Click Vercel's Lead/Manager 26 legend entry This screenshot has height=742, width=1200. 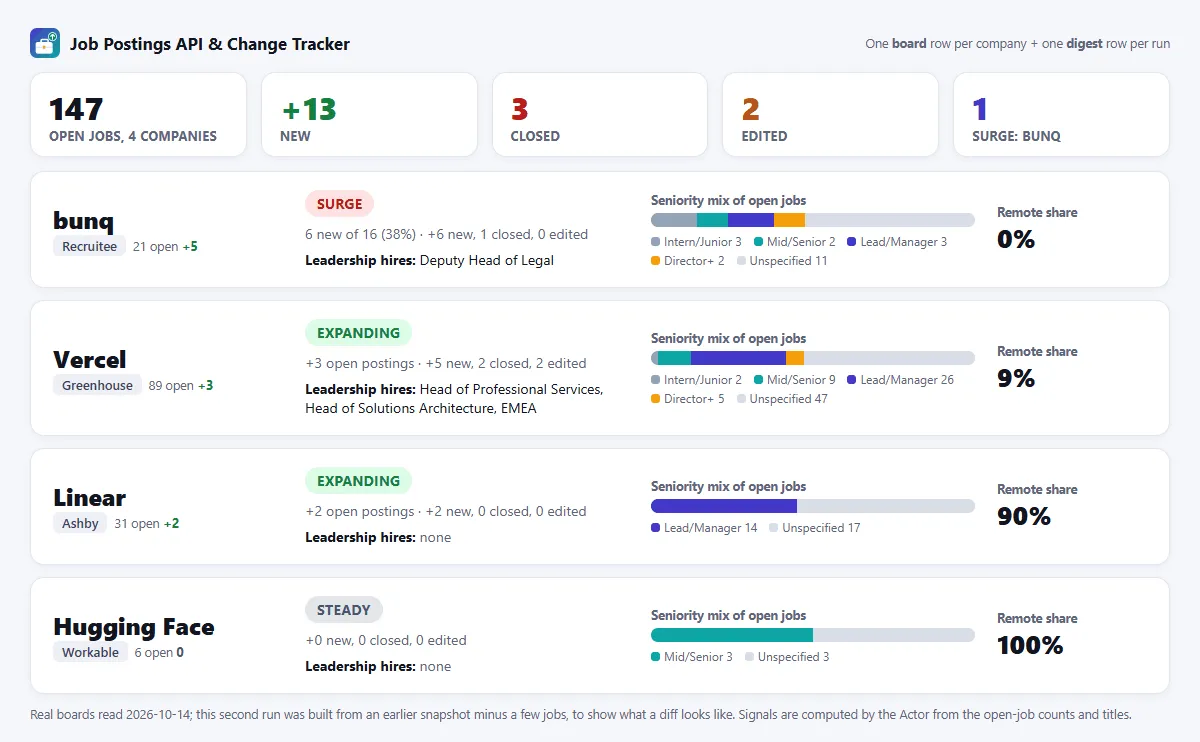tap(901, 380)
